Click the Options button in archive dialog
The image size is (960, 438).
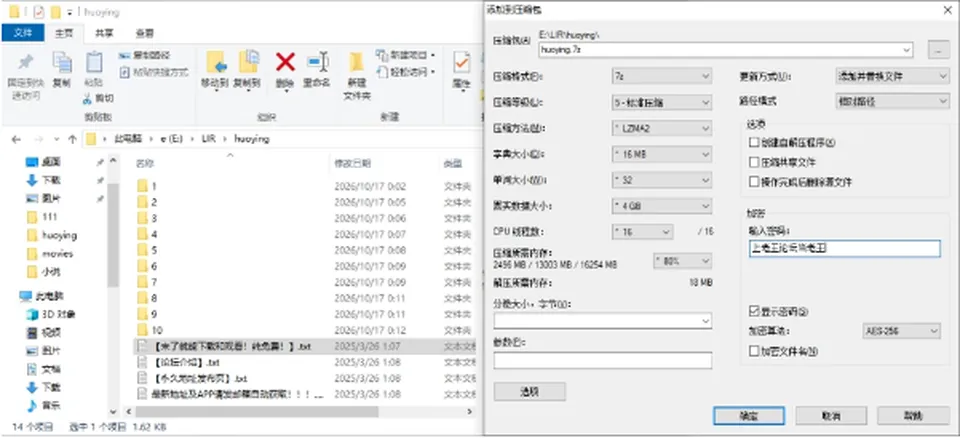pyautogui.click(x=530, y=391)
